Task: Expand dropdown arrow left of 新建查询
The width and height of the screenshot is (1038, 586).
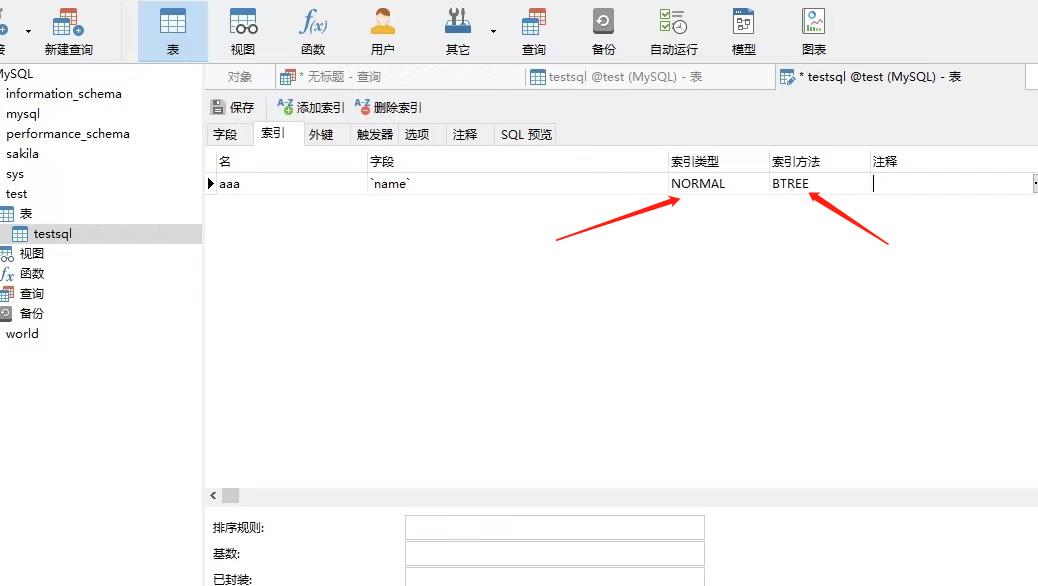Action: tap(28, 31)
